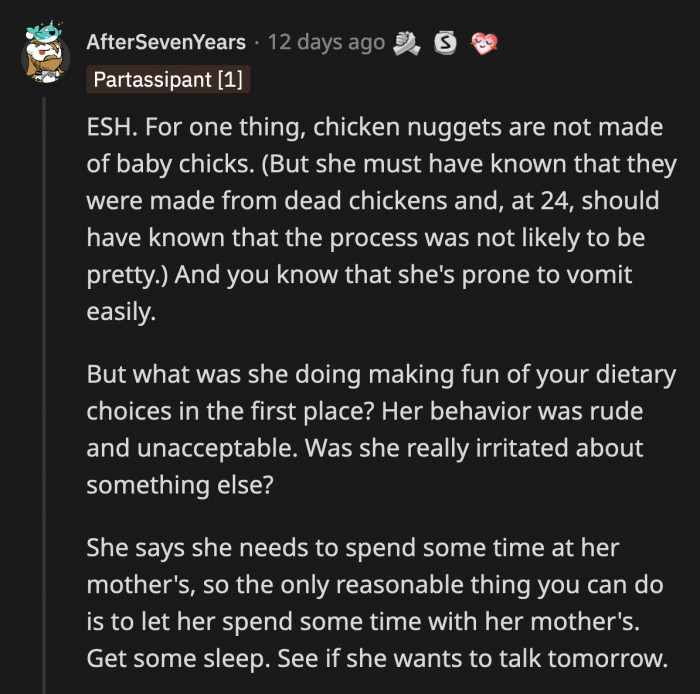The width and height of the screenshot is (700, 694).
Task: Open the AfterSevenYears profile link
Action: [x=164, y=43]
